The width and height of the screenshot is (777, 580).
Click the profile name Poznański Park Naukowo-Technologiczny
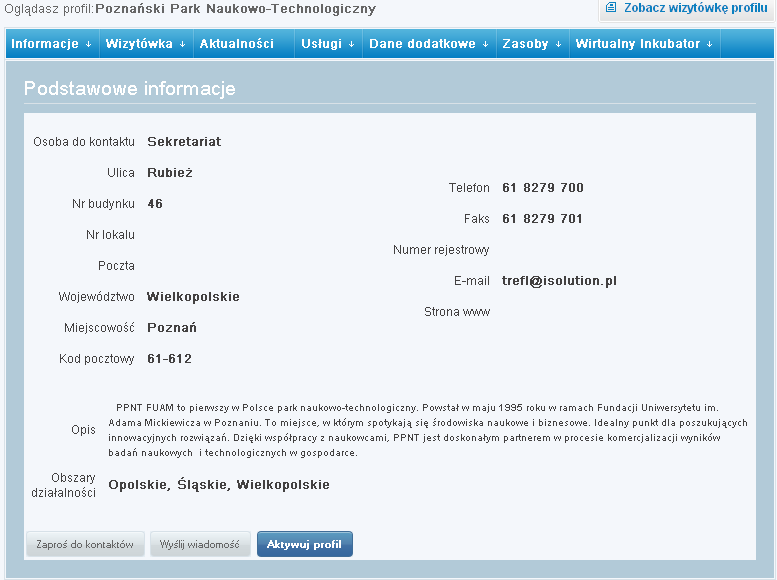(235, 9)
